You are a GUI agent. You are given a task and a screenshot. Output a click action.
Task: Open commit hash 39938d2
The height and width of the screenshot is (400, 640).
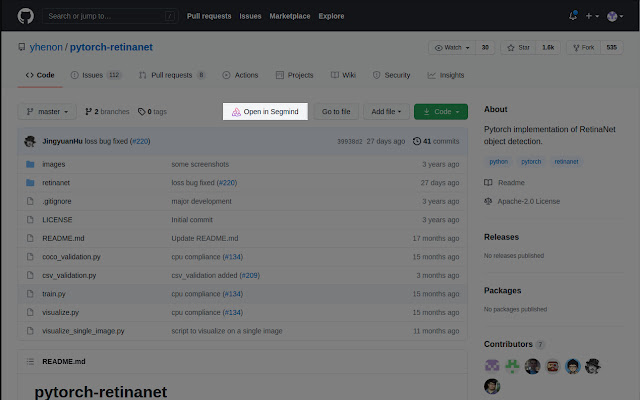(x=349, y=142)
